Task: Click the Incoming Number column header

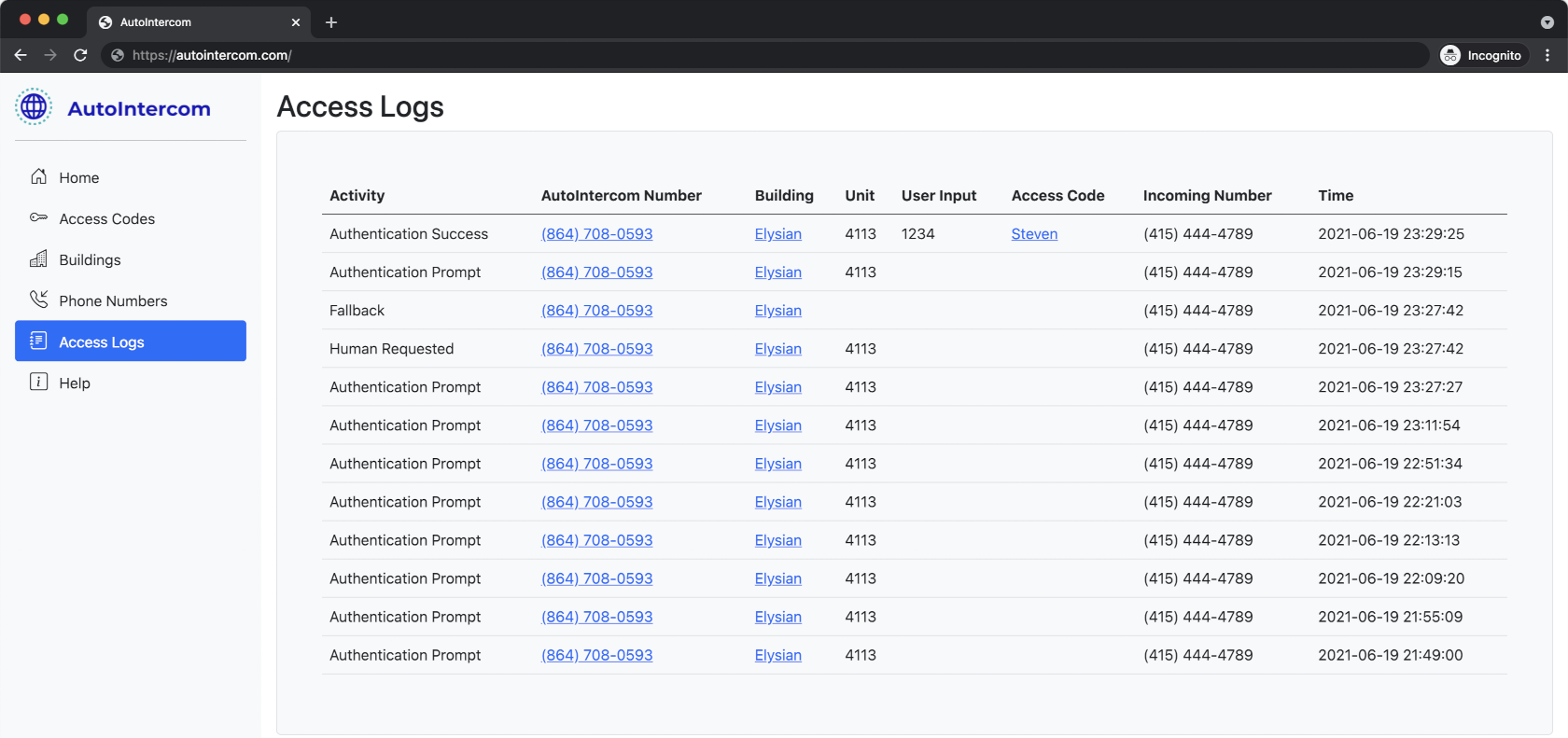Action: coord(1208,196)
